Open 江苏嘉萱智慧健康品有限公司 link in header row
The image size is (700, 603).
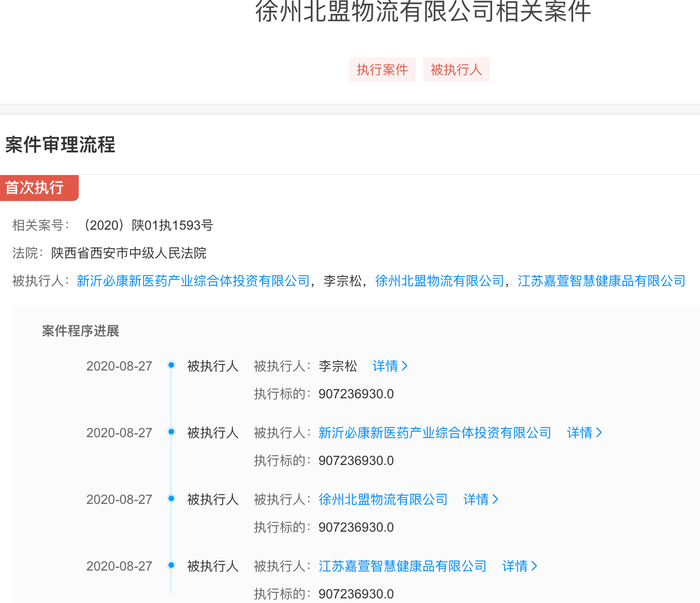click(601, 281)
